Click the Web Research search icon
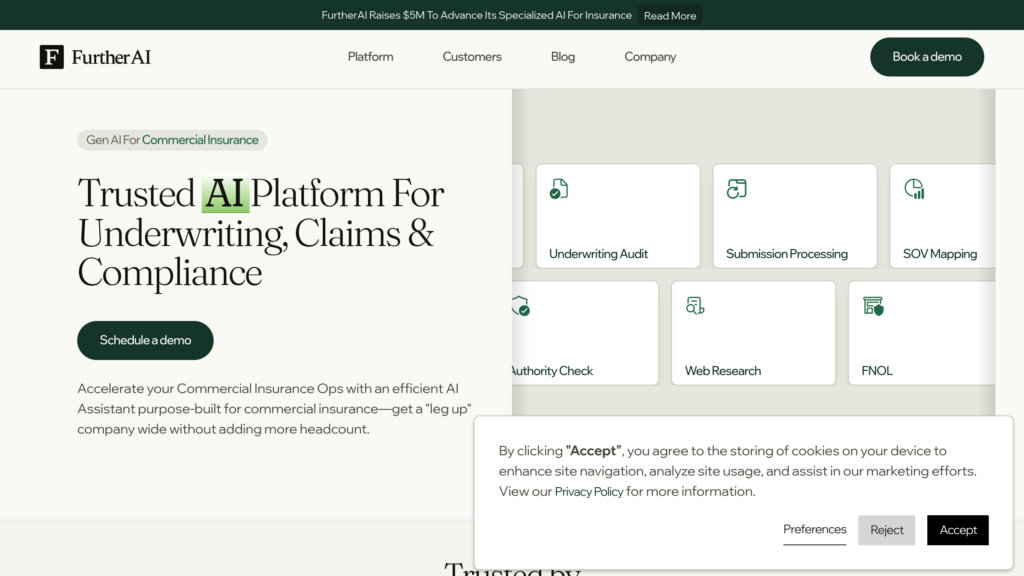 point(695,306)
